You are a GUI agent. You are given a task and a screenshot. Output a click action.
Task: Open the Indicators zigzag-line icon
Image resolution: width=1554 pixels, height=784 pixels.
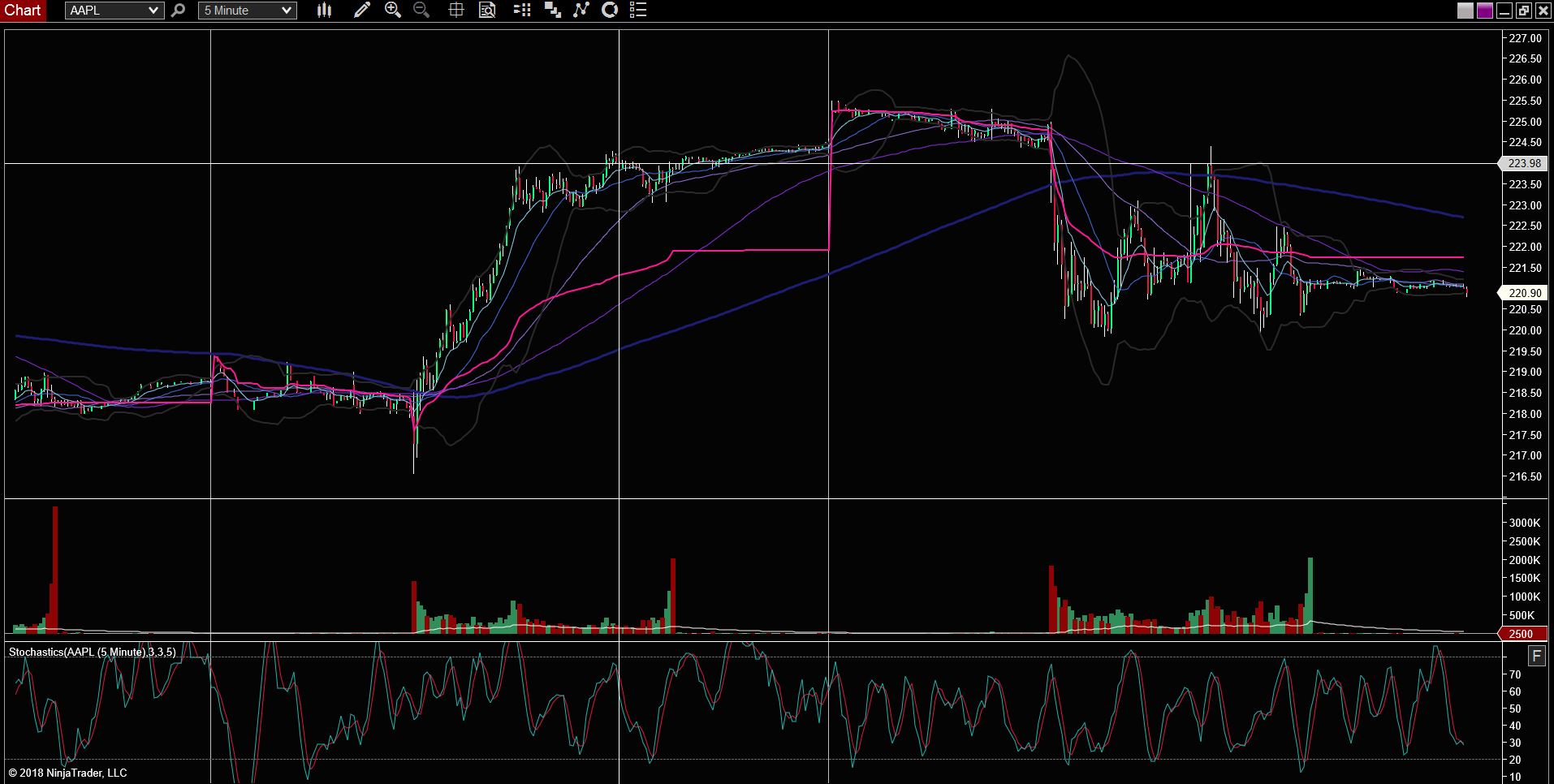pos(581,11)
